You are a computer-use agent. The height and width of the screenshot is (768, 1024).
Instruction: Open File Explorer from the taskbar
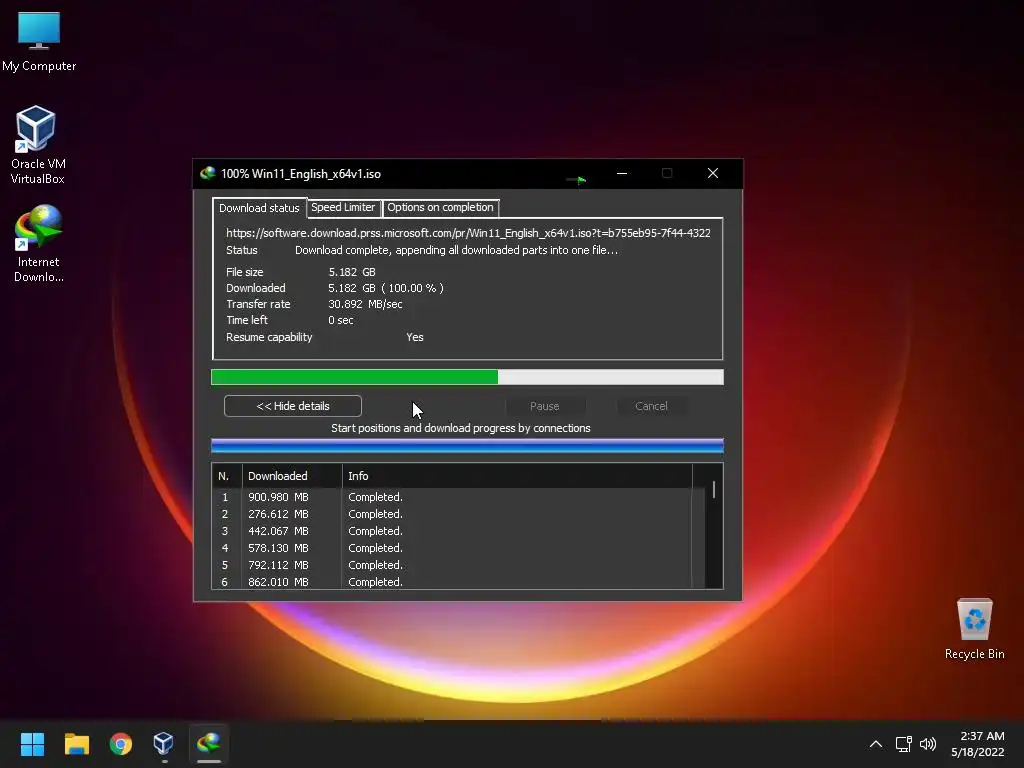click(x=76, y=744)
